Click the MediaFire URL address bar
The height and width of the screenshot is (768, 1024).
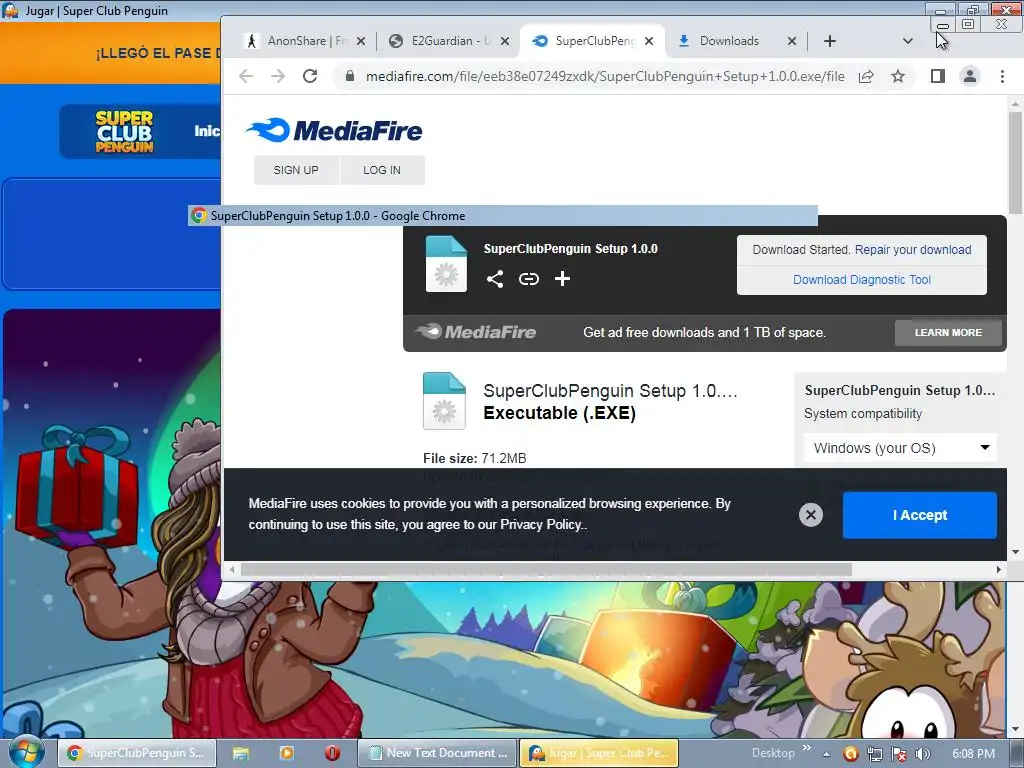point(604,76)
